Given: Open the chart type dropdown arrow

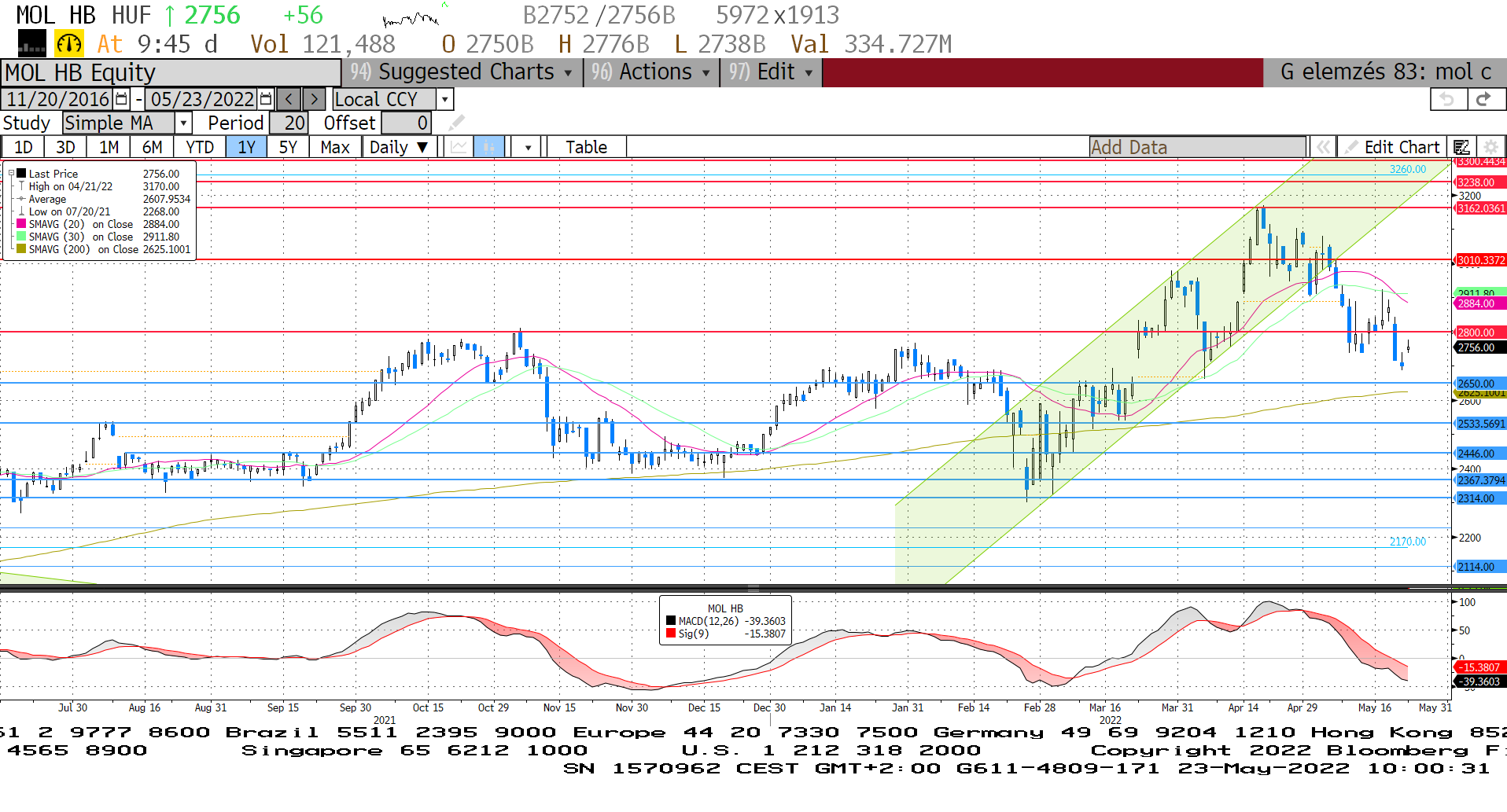Looking at the screenshot, I should pos(528,147).
